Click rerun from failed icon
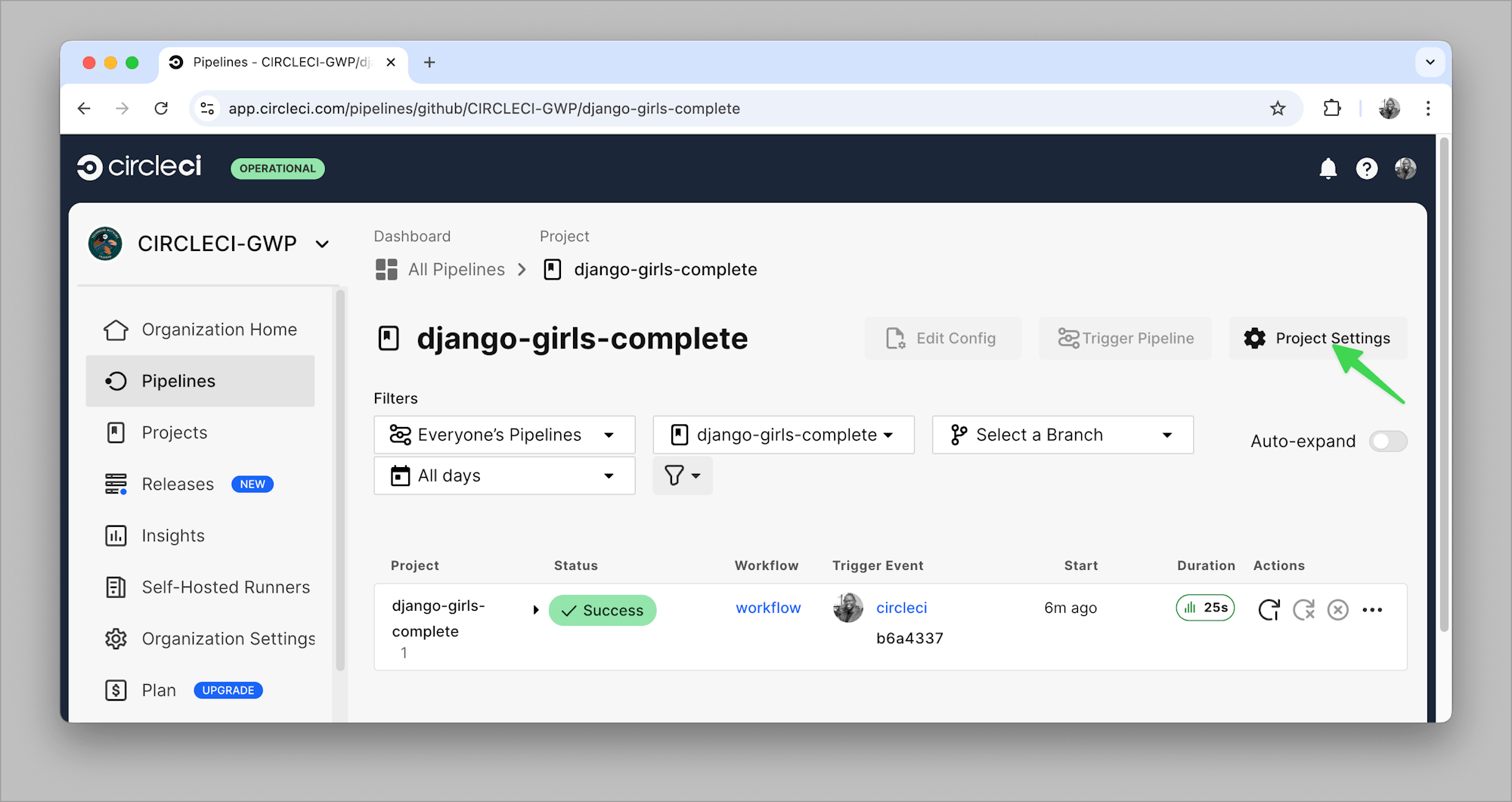The image size is (1512, 802). pos(1303,609)
